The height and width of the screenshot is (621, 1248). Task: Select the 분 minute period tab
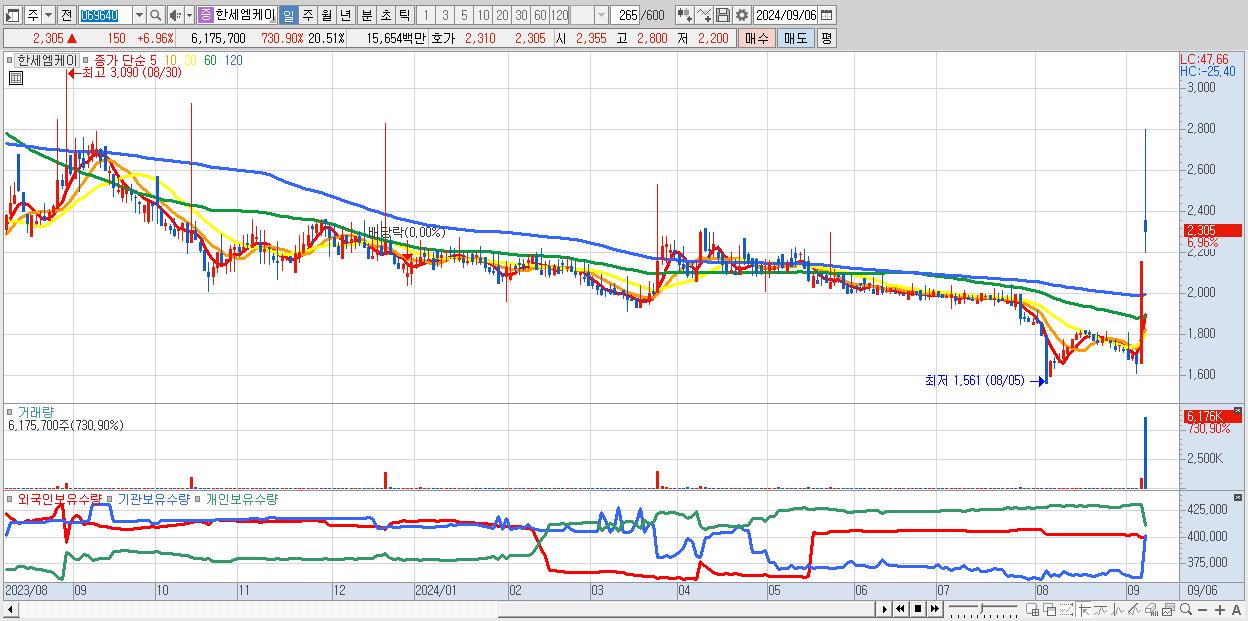366,15
